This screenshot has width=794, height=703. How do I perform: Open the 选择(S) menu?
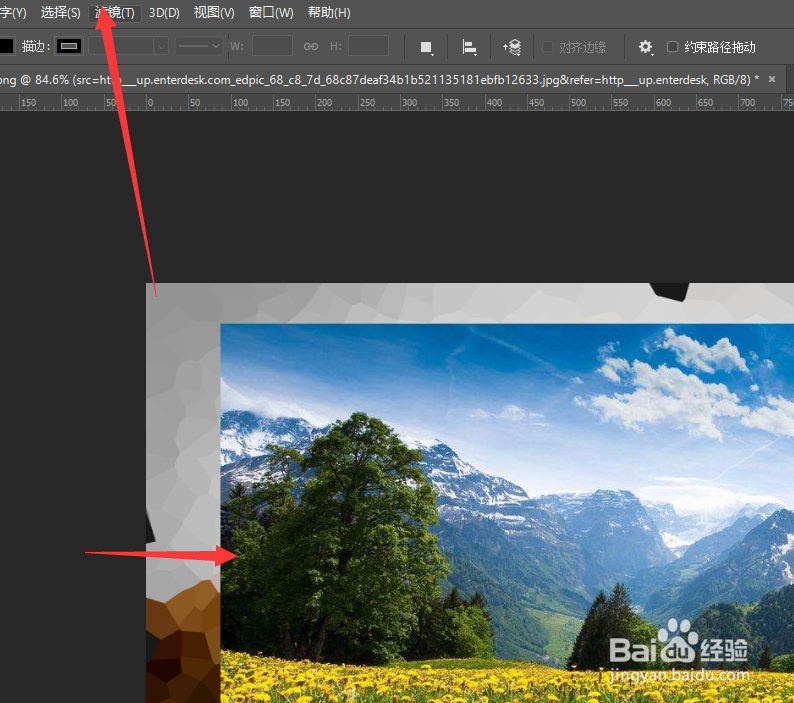pos(60,13)
